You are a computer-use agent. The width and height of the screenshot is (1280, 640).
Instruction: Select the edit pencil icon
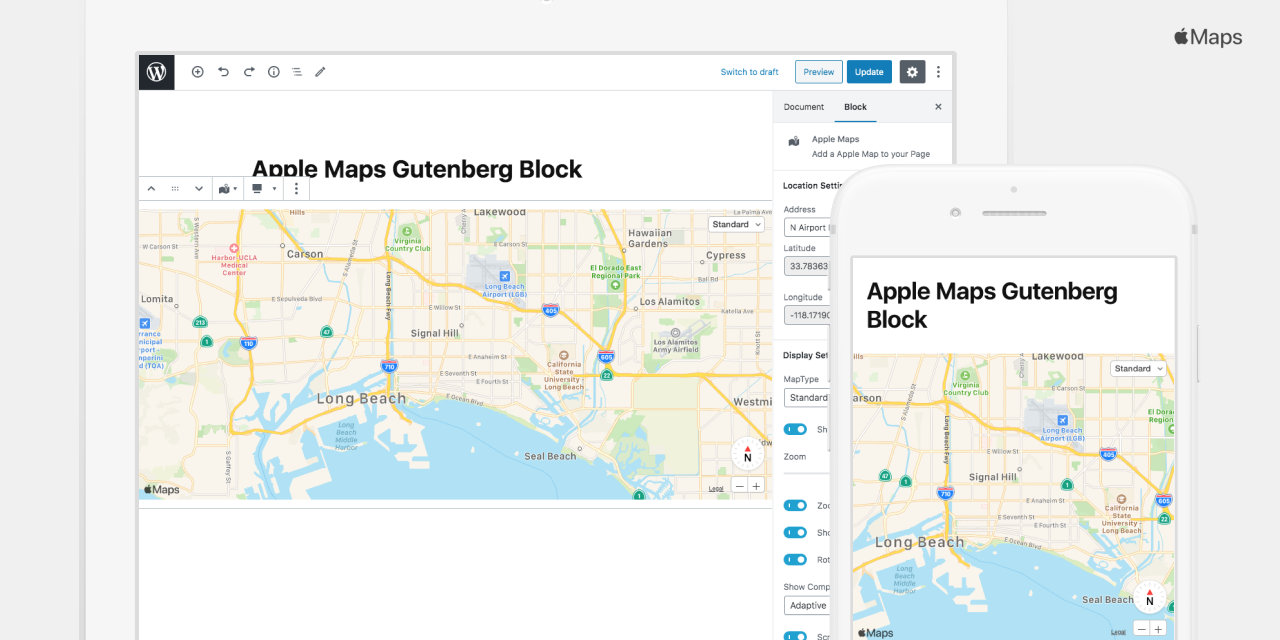tap(320, 72)
